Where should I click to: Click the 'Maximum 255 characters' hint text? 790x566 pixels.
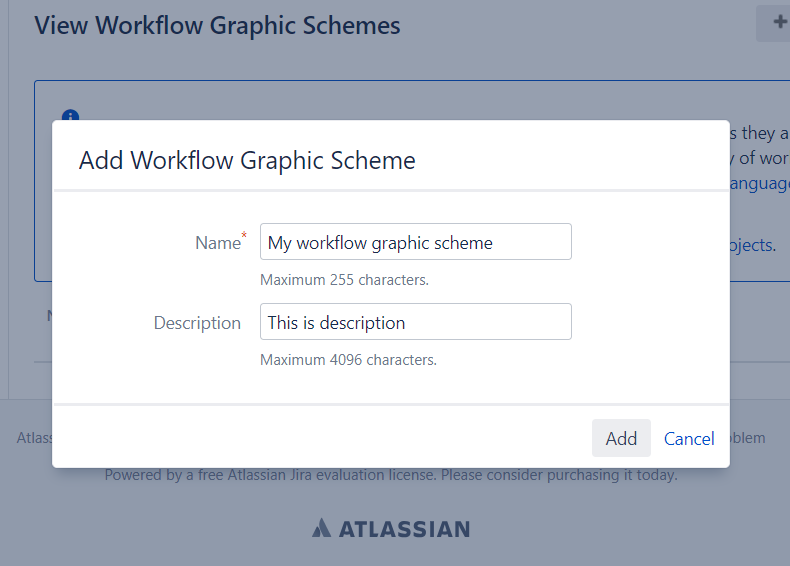(344, 280)
